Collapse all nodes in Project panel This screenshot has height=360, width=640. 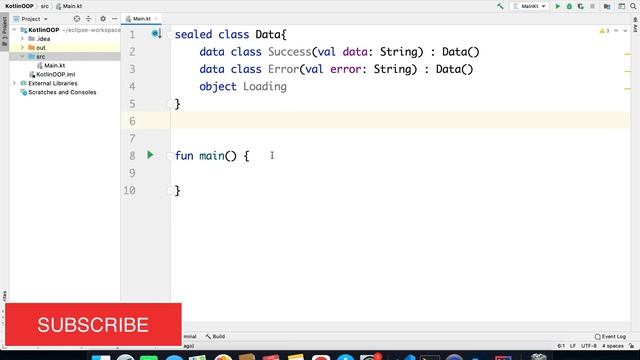pyautogui.click(x=88, y=19)
